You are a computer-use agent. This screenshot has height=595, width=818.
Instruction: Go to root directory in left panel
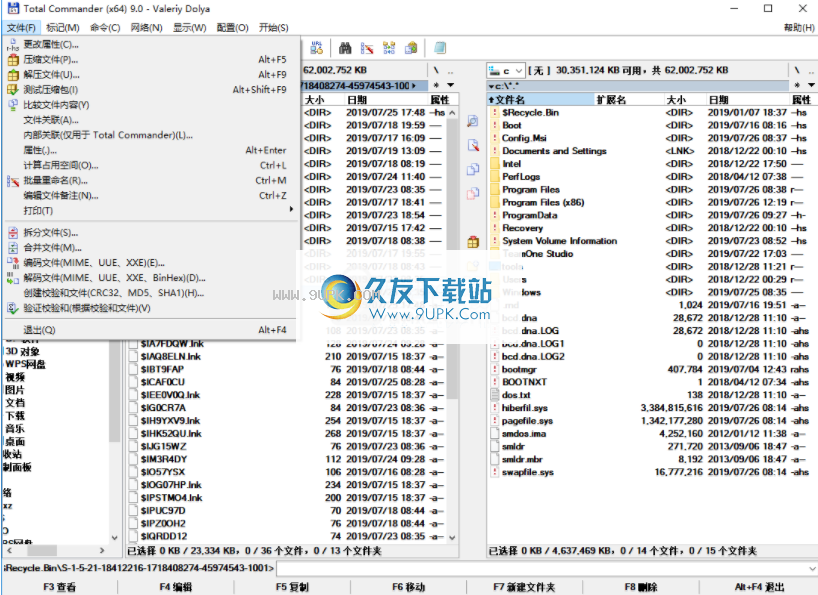(x=436, y=70)
